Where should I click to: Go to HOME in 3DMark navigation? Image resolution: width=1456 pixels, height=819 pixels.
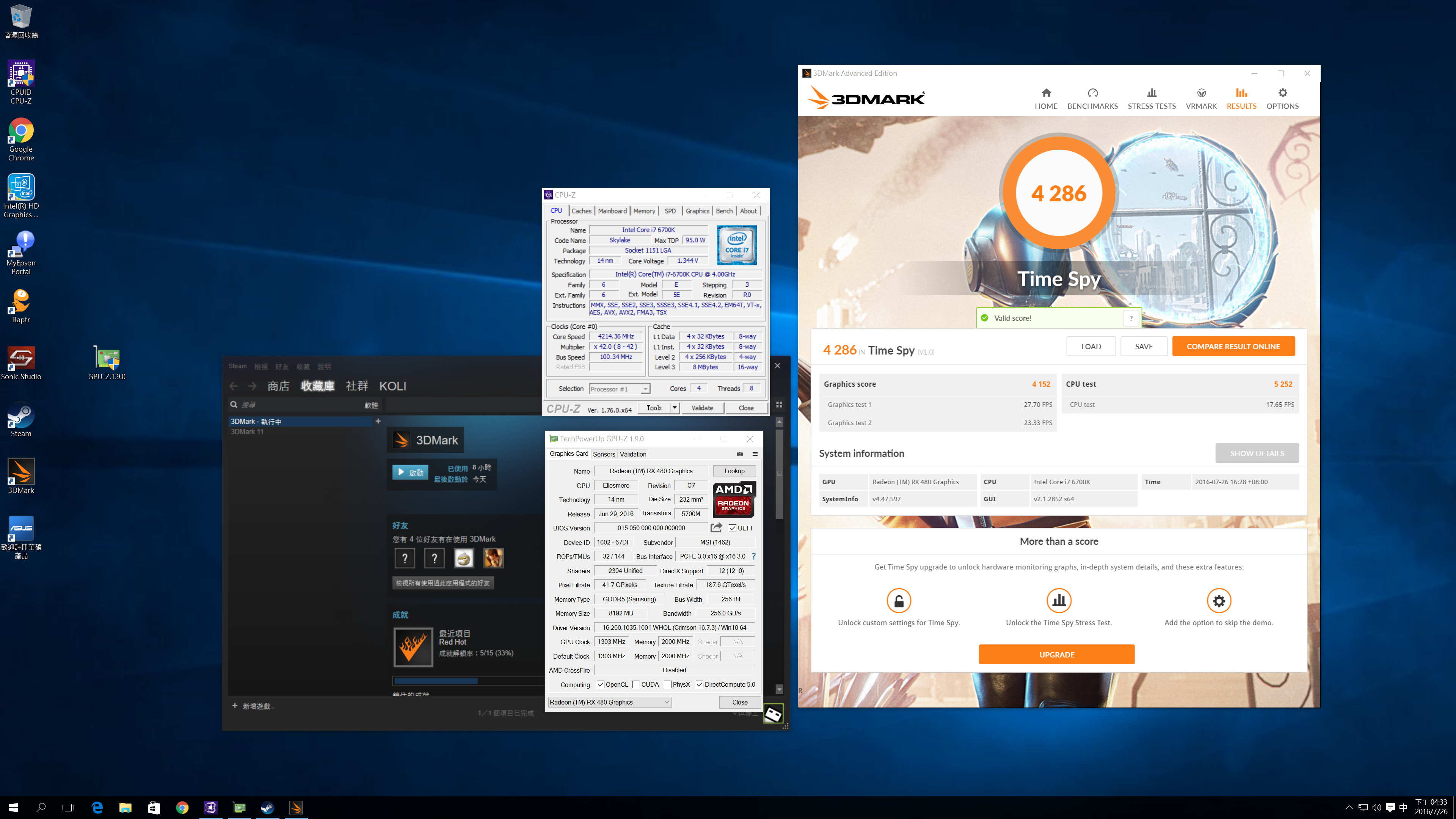1046,99
